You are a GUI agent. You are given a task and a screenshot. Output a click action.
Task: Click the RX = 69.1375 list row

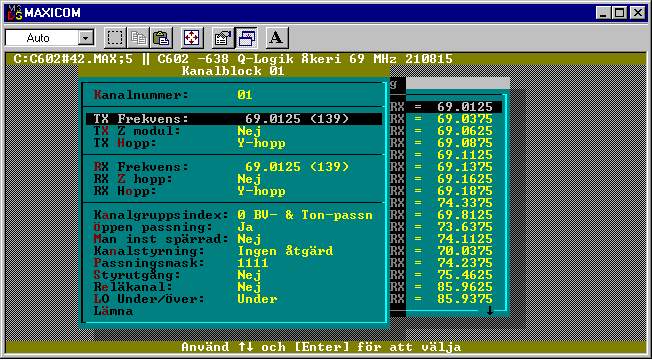click(446, 167)
